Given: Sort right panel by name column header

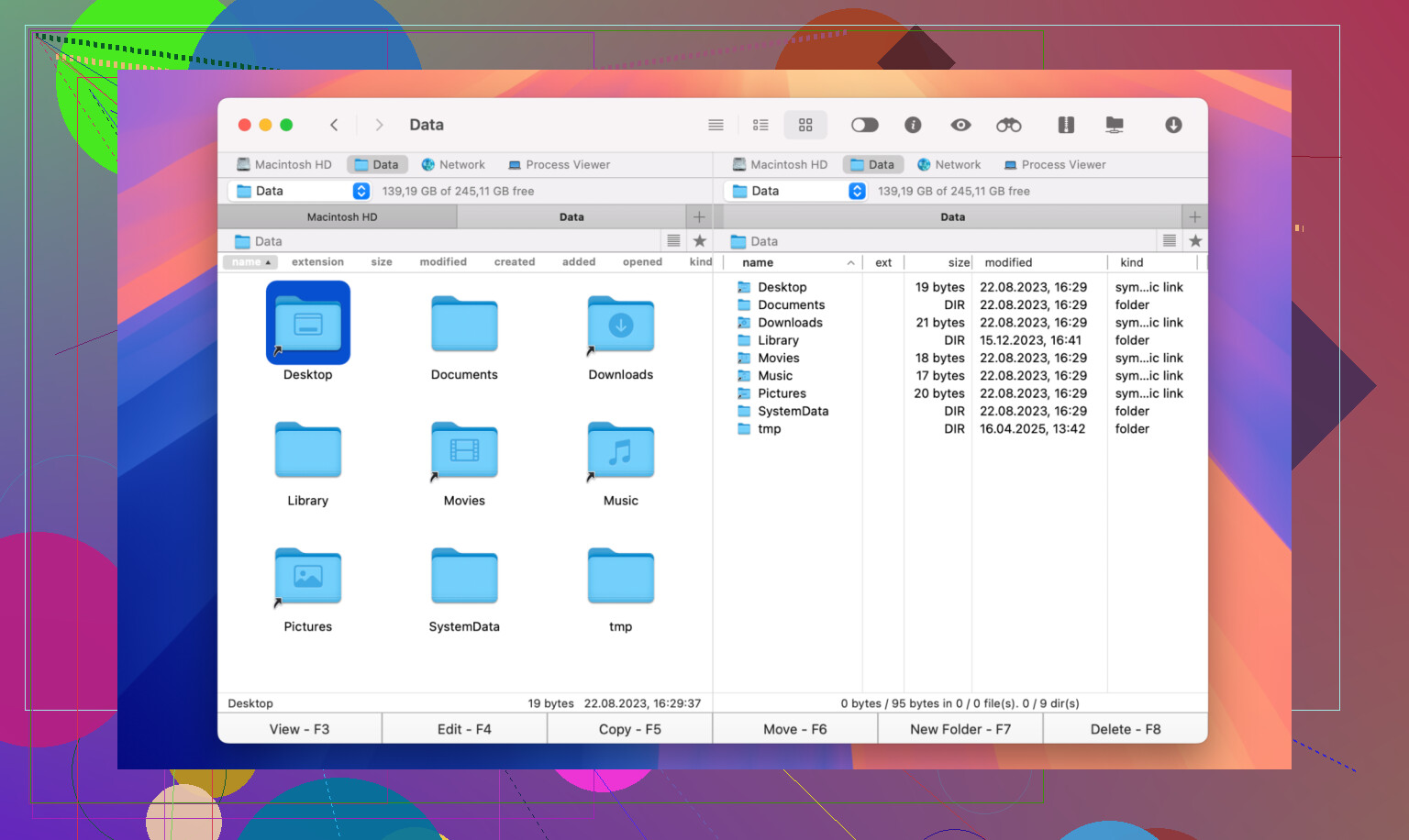Looking at the screenshot, I should point(758,263).
